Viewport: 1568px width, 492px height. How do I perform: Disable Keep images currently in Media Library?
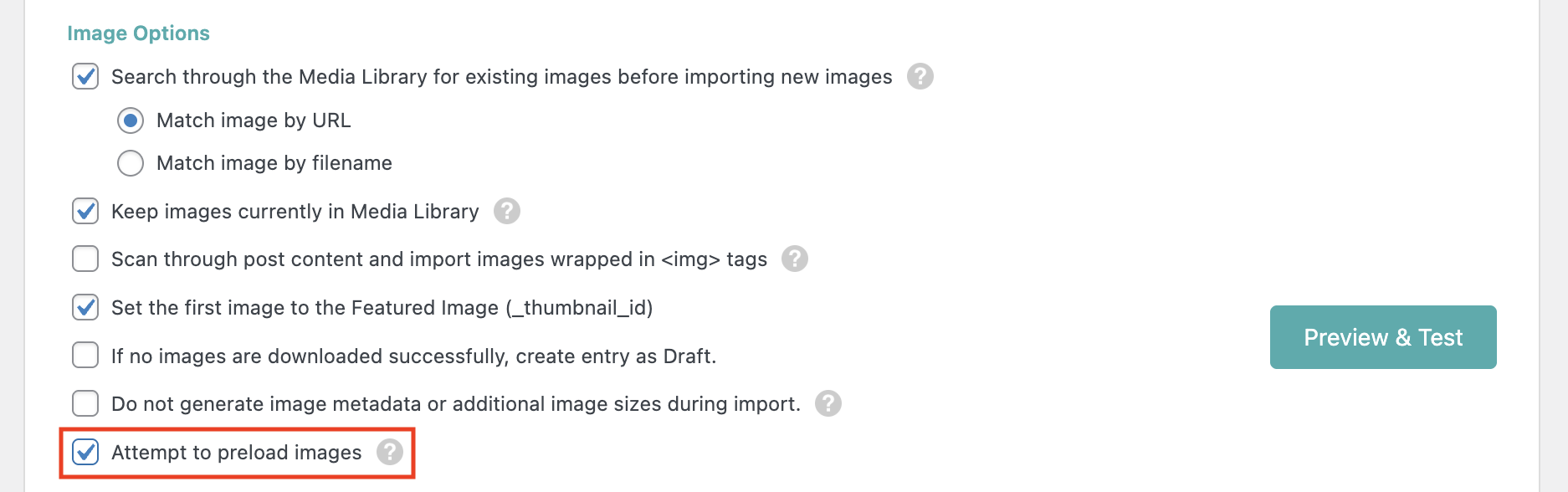coord(85,211)
